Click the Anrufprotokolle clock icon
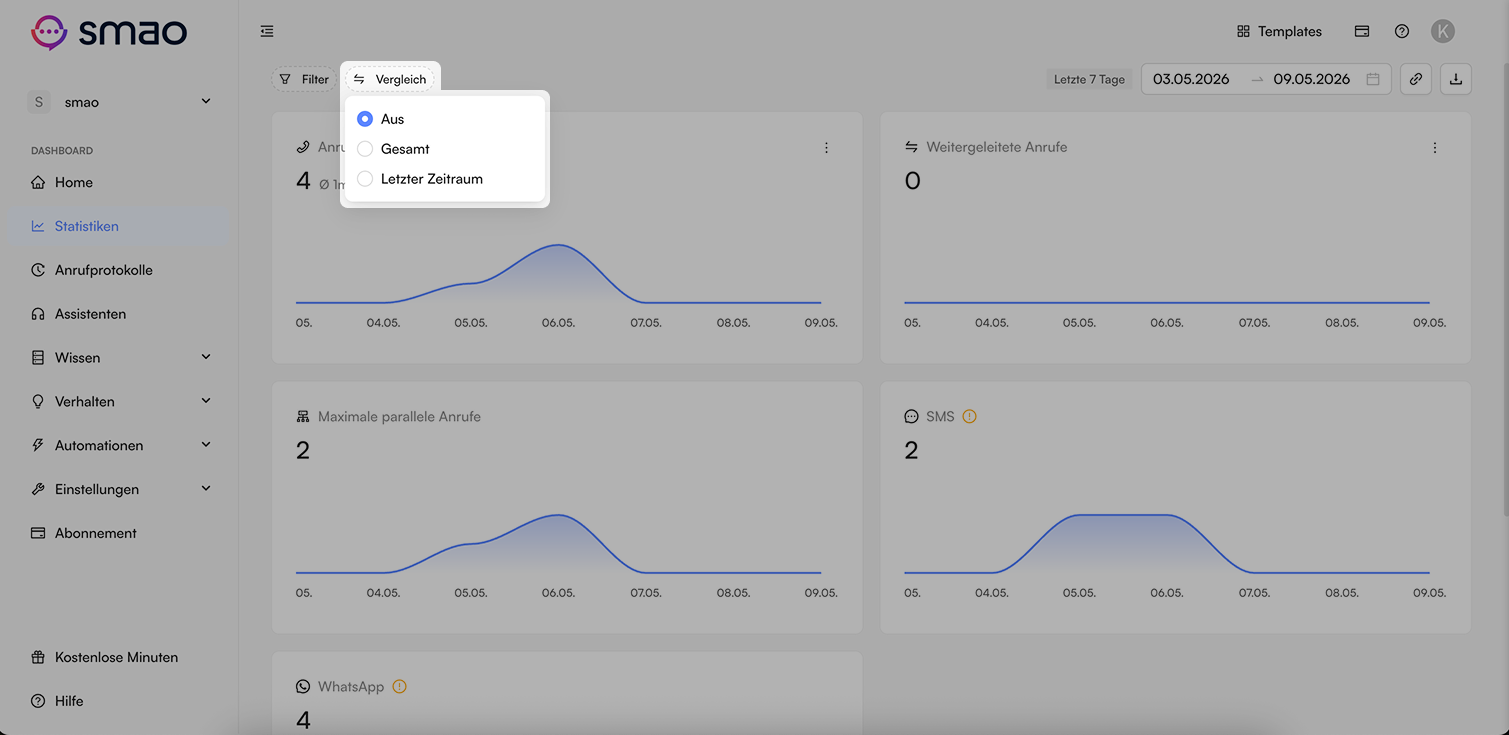 (x=38, y=270)
